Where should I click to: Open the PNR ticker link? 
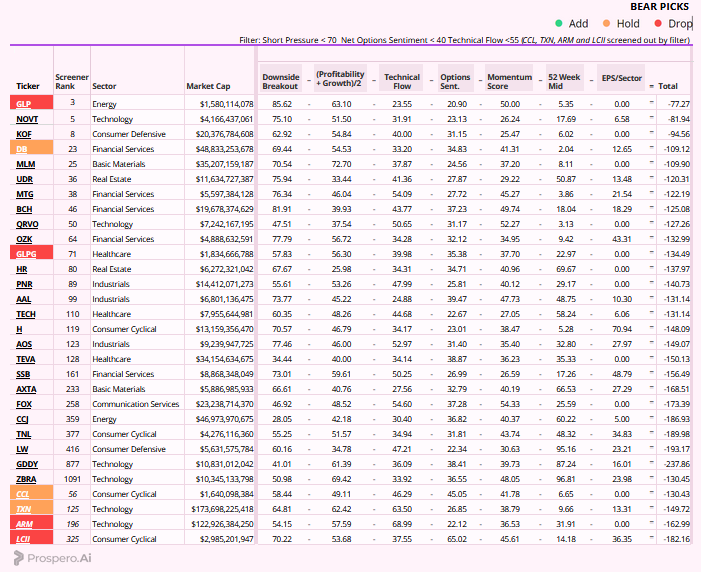click(24, 284)
